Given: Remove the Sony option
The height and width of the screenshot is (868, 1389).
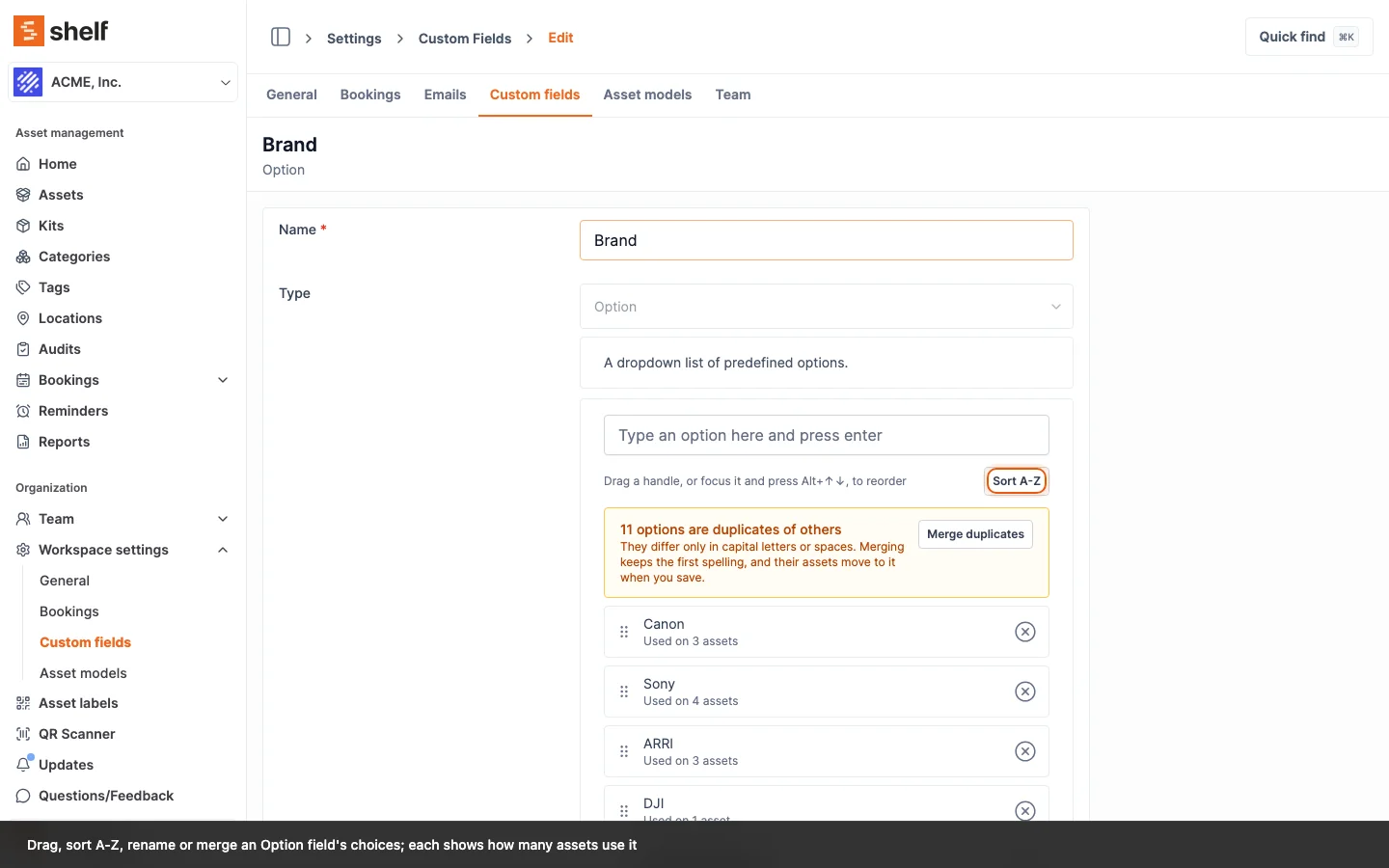Looking at the screenshot, I should tap(1025, 692).
